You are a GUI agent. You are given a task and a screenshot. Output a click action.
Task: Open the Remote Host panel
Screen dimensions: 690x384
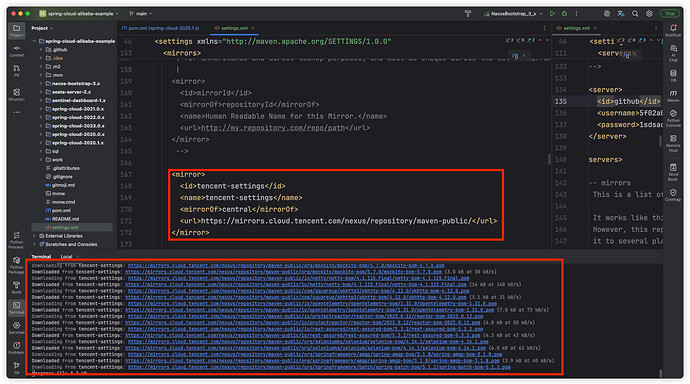point(673,144)
